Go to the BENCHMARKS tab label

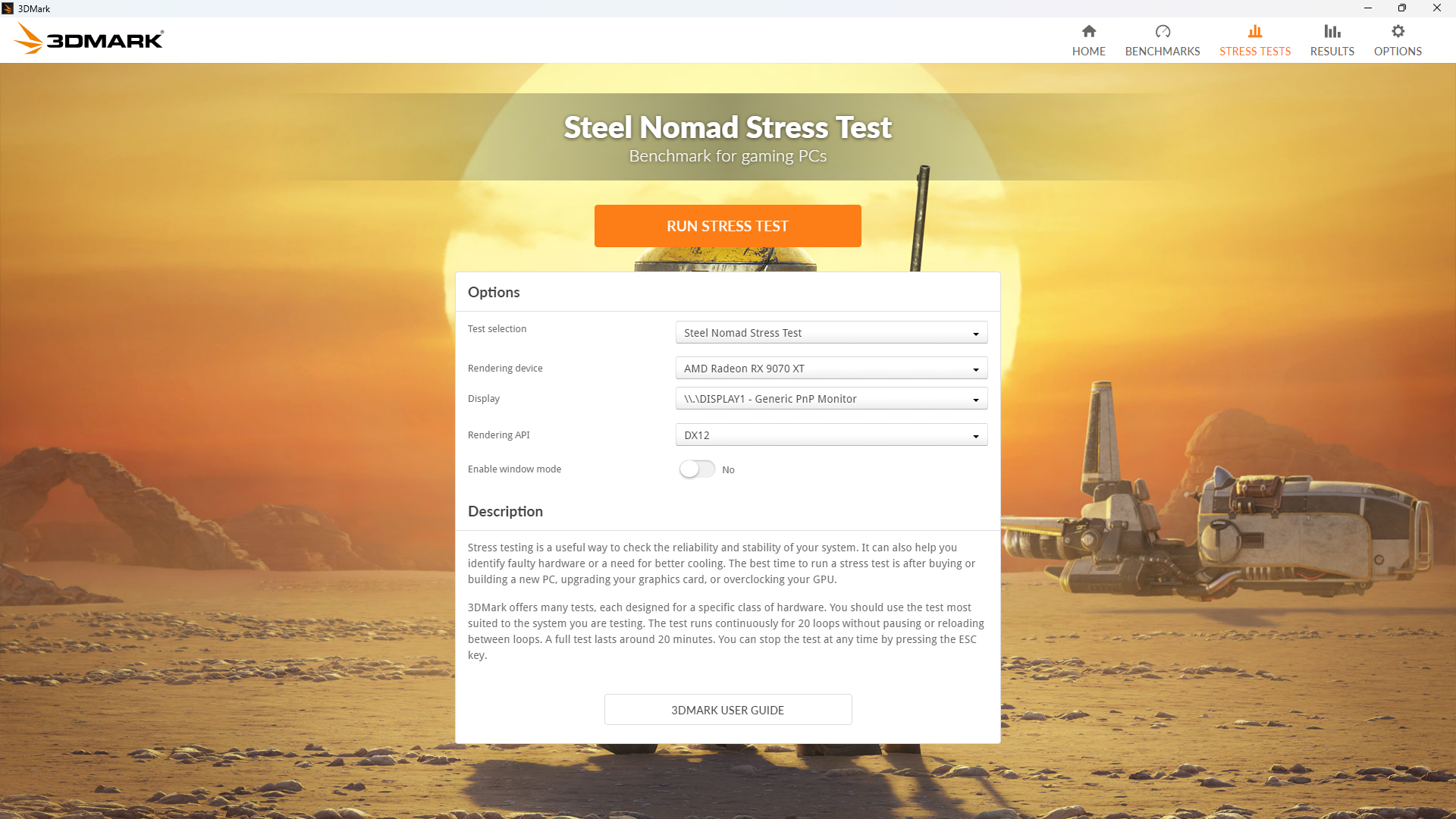click(1163, 52)
